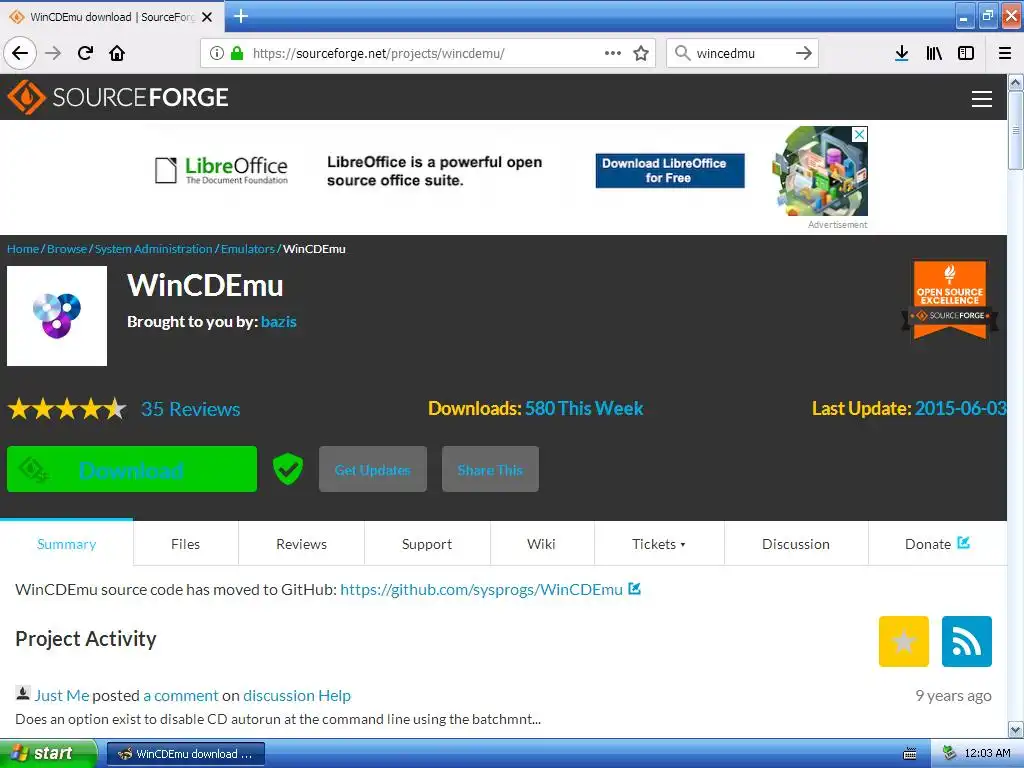Image resolution: width=1024 pixels, height=768 pixels.
Task: Click the Browse breadcrumb link
Action: click(67, 249)
